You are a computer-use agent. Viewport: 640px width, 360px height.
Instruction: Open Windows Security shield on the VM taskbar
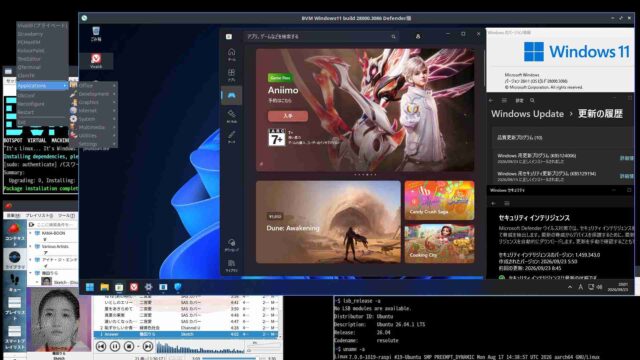pos(178,287)
